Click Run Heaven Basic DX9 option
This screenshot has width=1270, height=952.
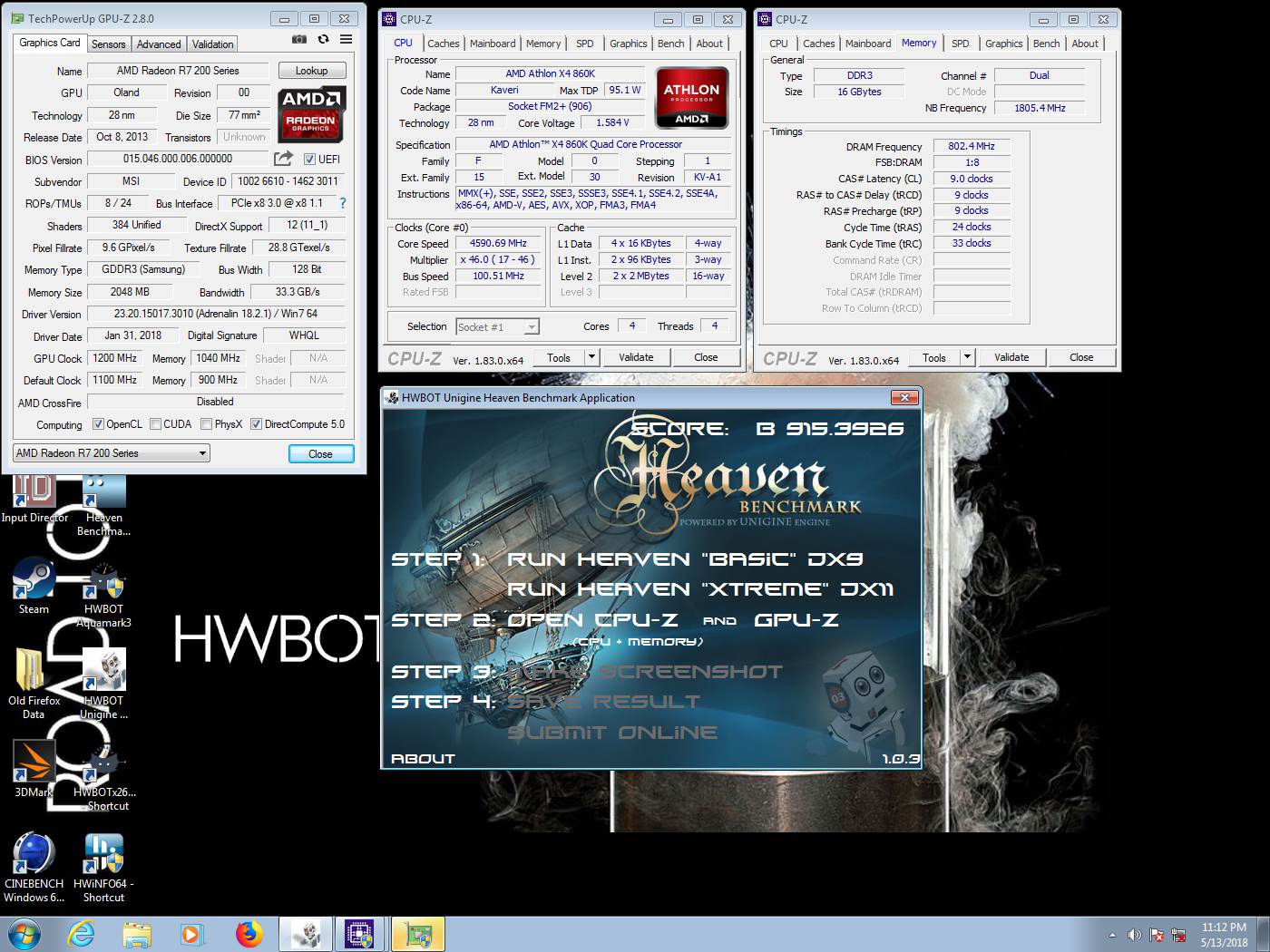point(685,559)
